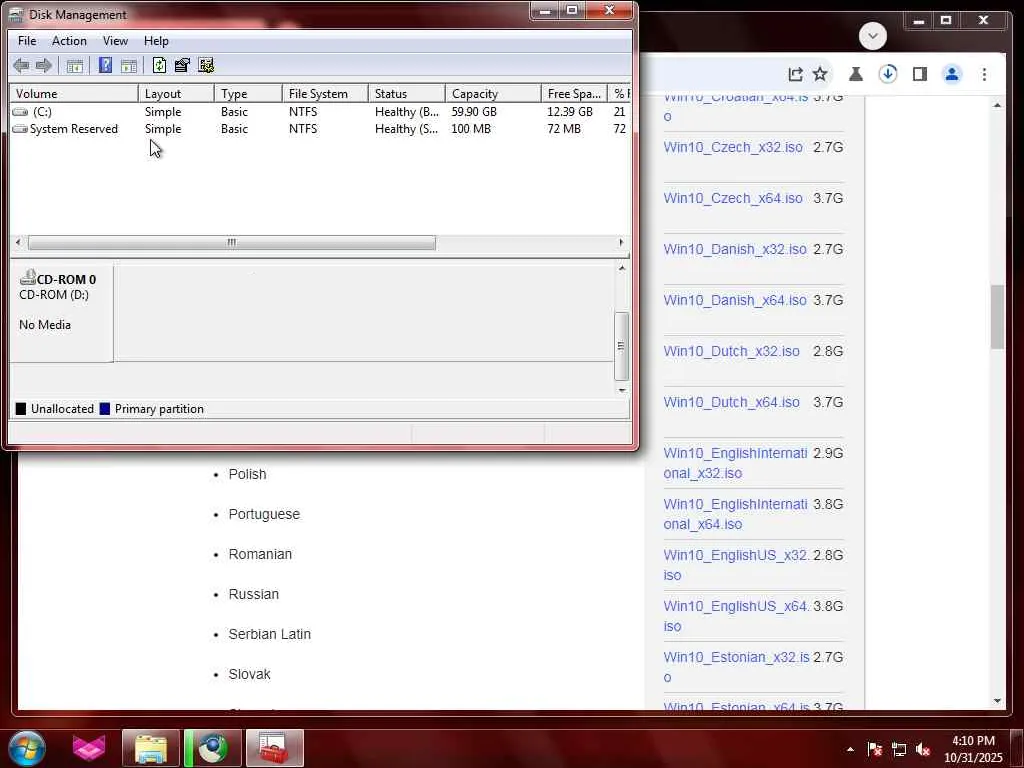Click the CD-ROM 0 disc icon
1024x768 pixels.
click(x=27, y=278)
